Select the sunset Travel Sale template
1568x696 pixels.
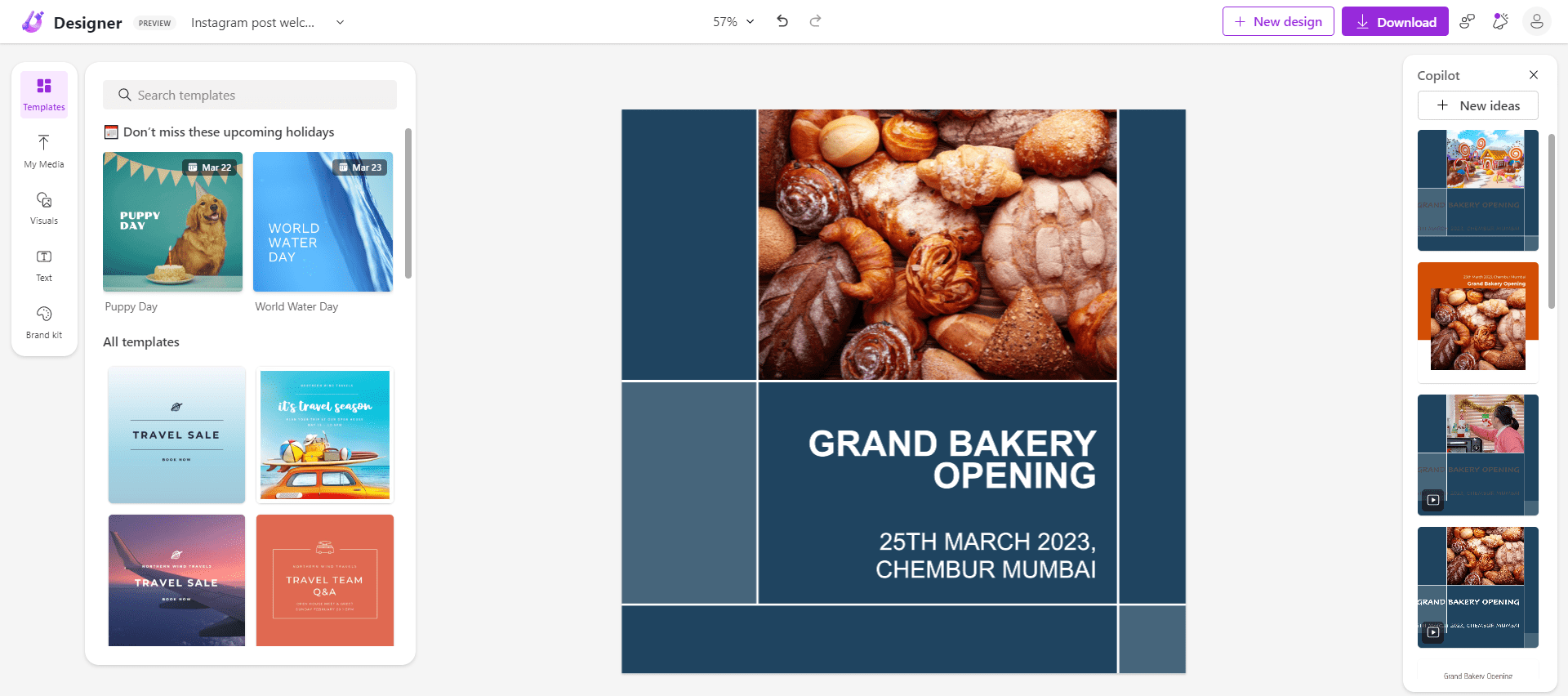click(176, 580)
